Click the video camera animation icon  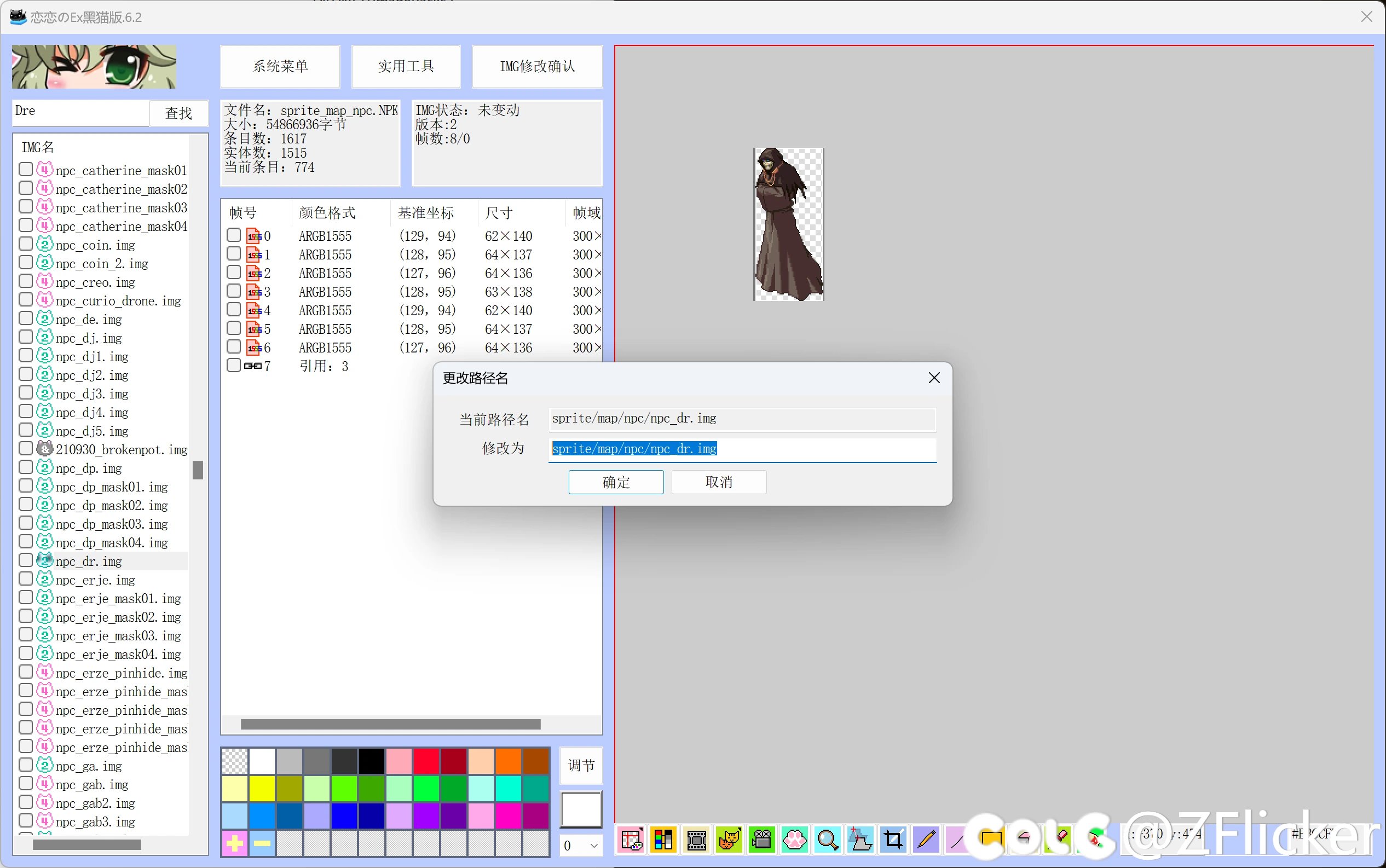coord(762,840)
